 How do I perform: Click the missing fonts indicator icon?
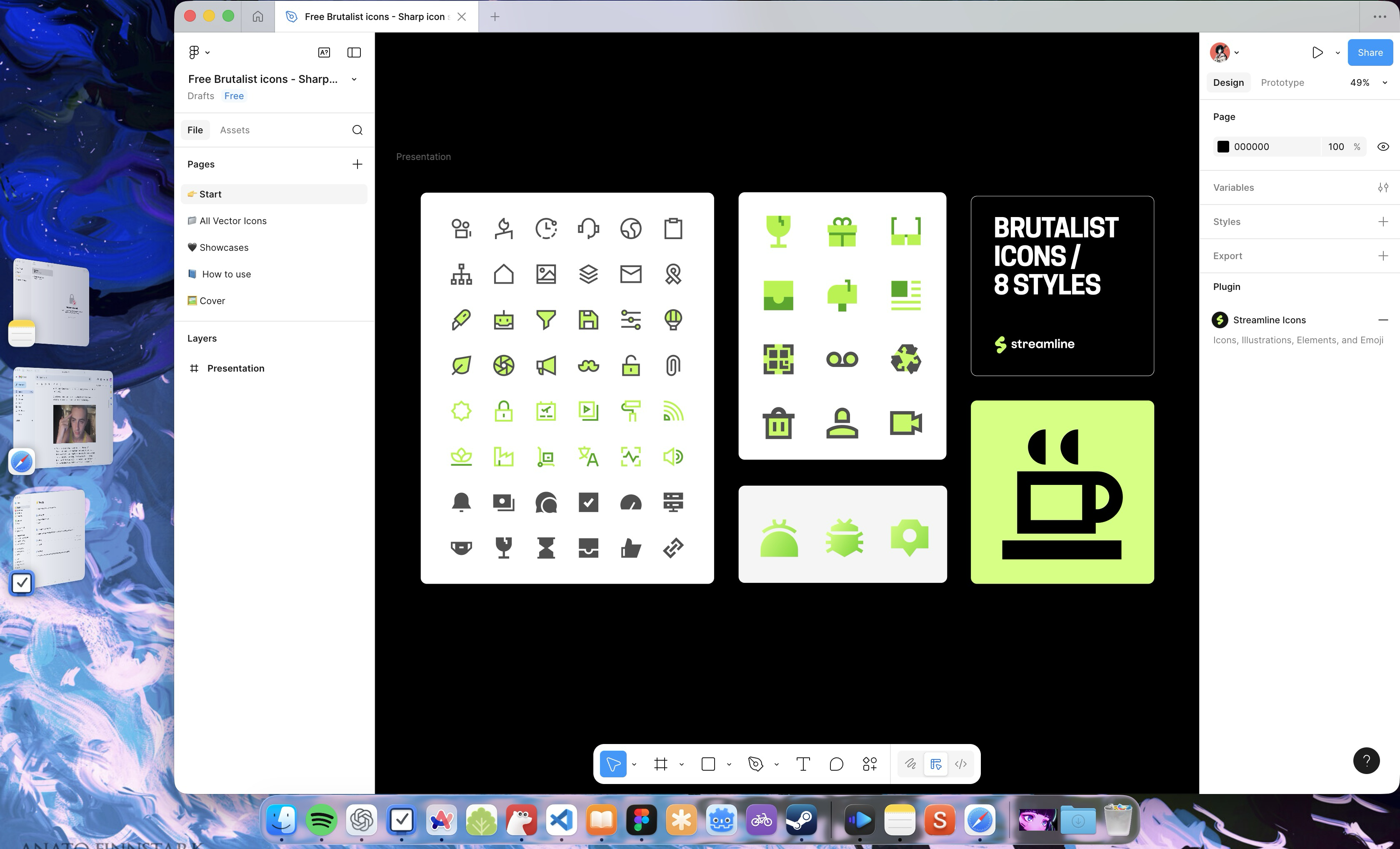324,52
